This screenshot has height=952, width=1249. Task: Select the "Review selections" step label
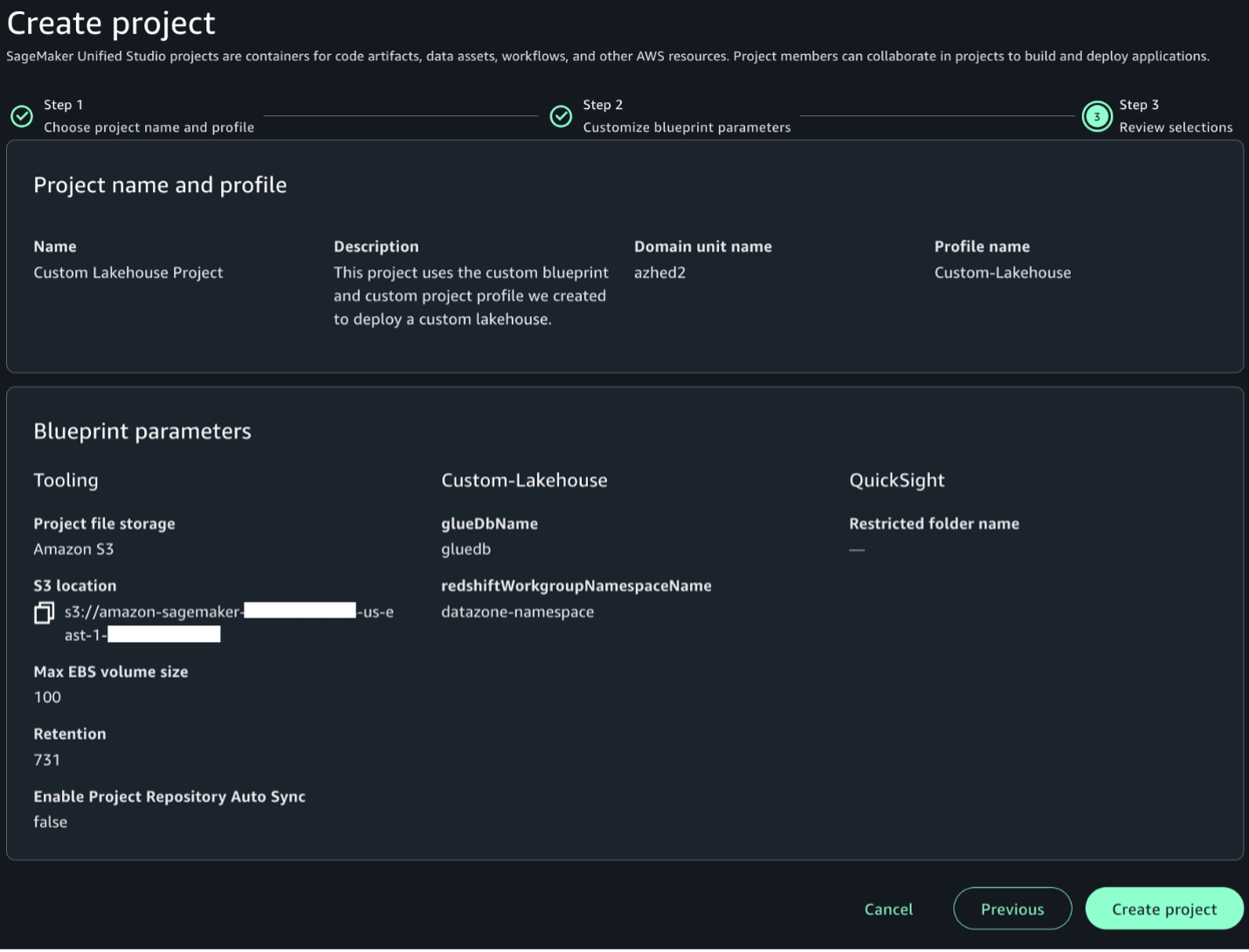pyautogui.click(x=1176, y=128)
